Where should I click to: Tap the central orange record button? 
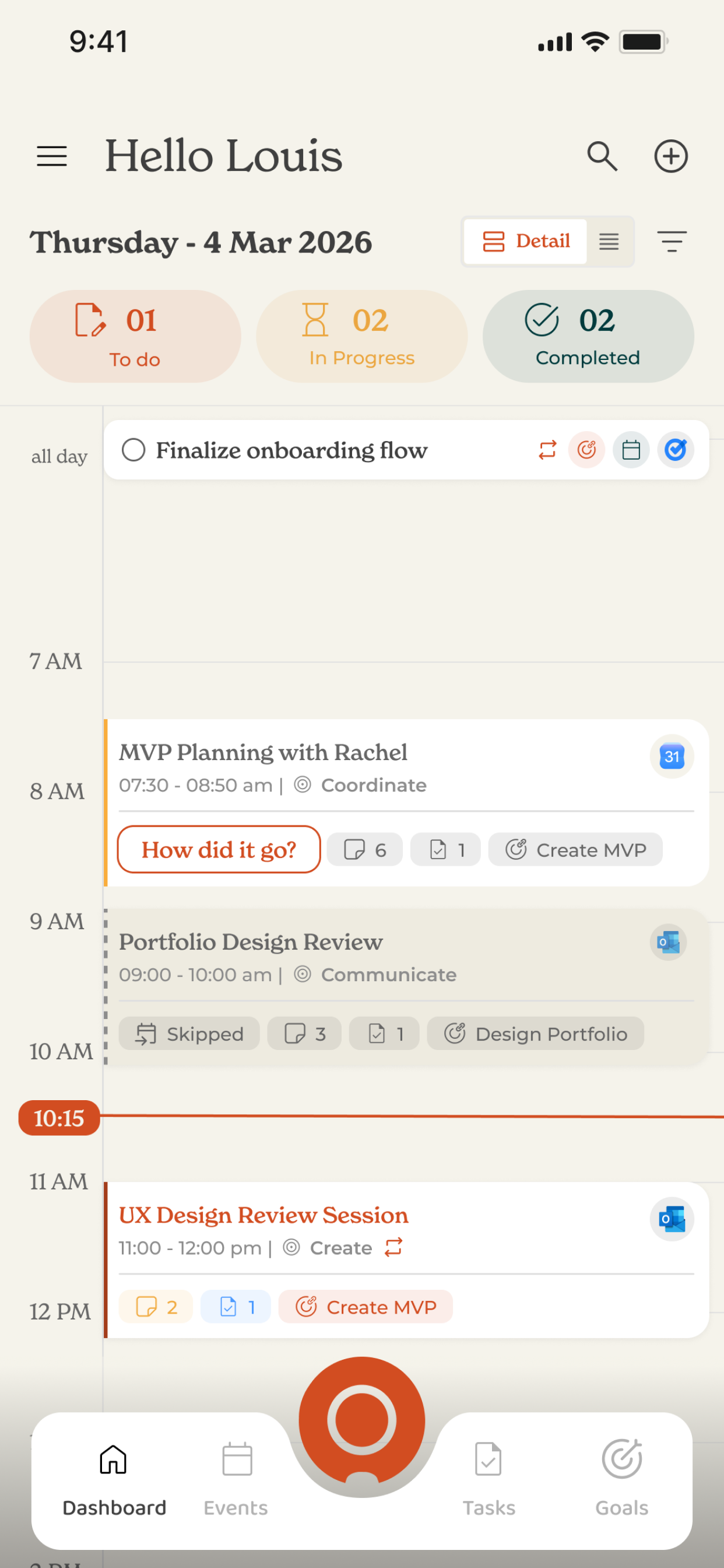362,1419
